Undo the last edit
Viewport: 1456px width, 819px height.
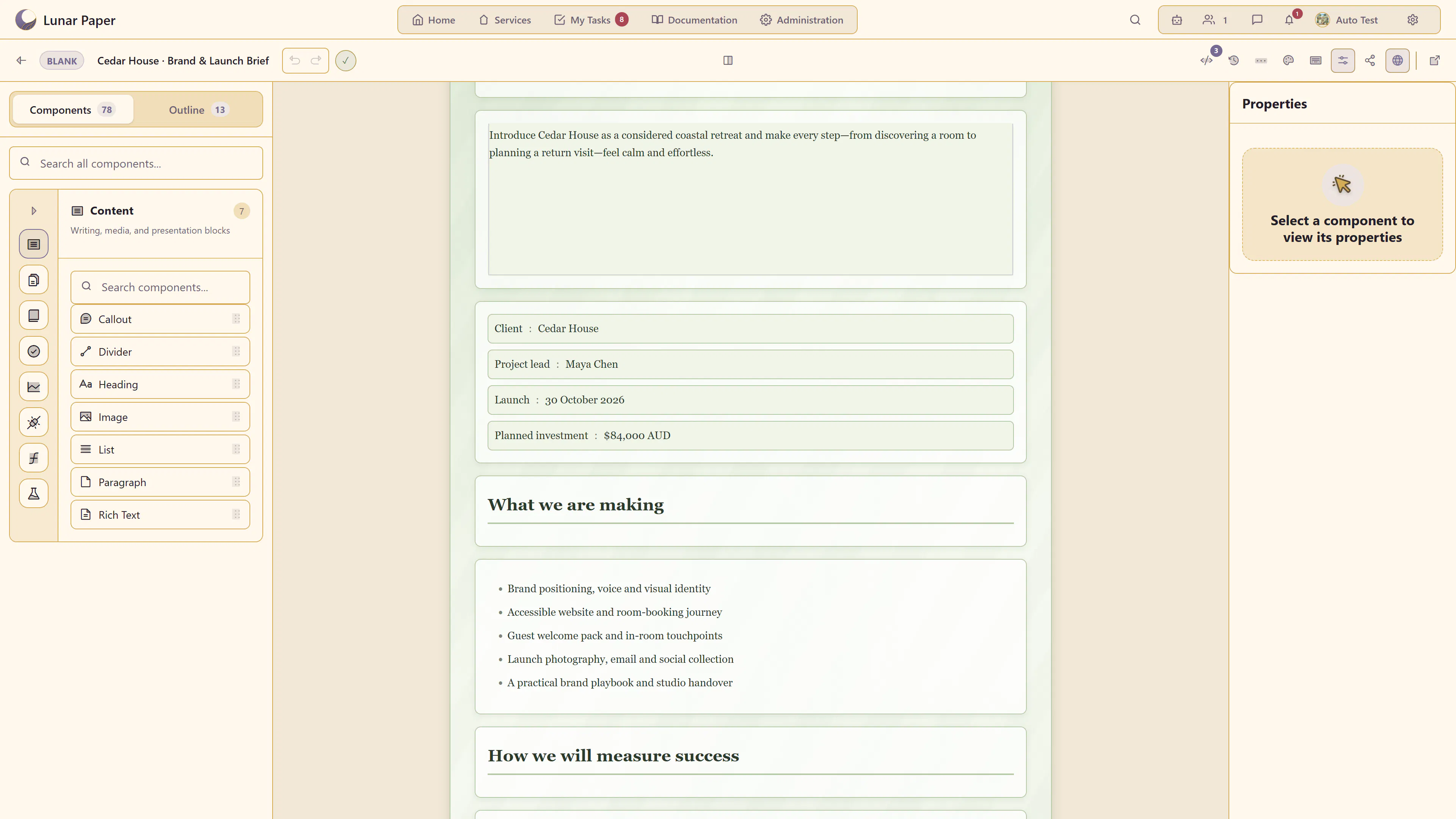295,61
